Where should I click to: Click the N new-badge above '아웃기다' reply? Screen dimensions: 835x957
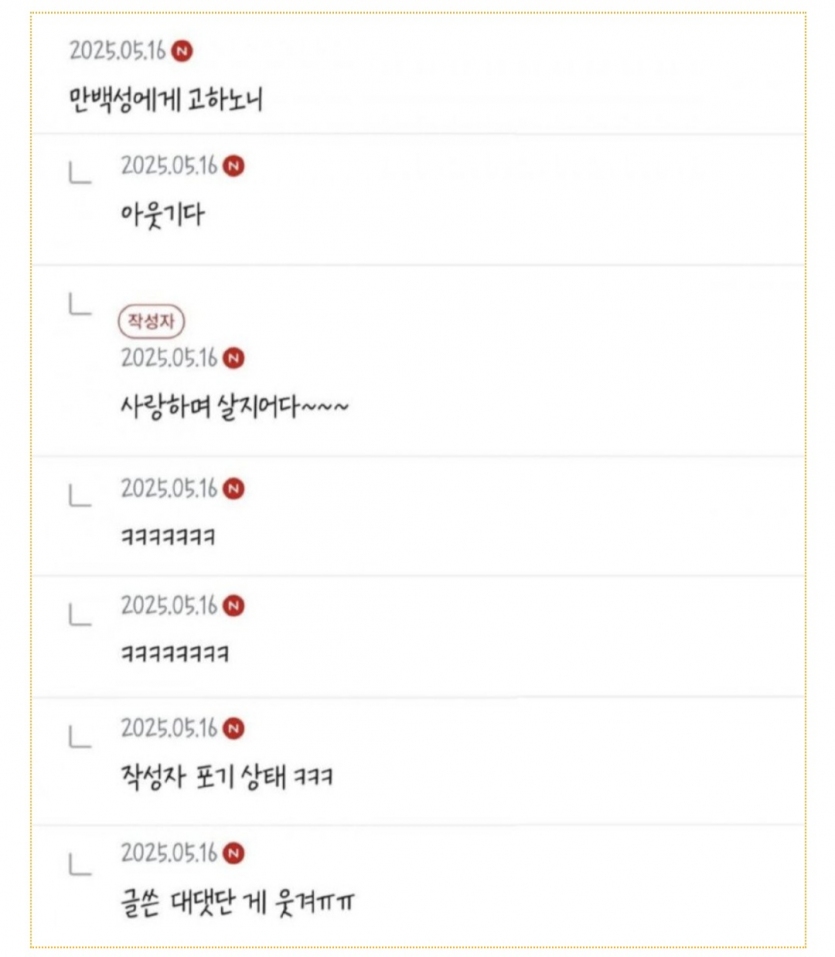(x=233, y=166)
